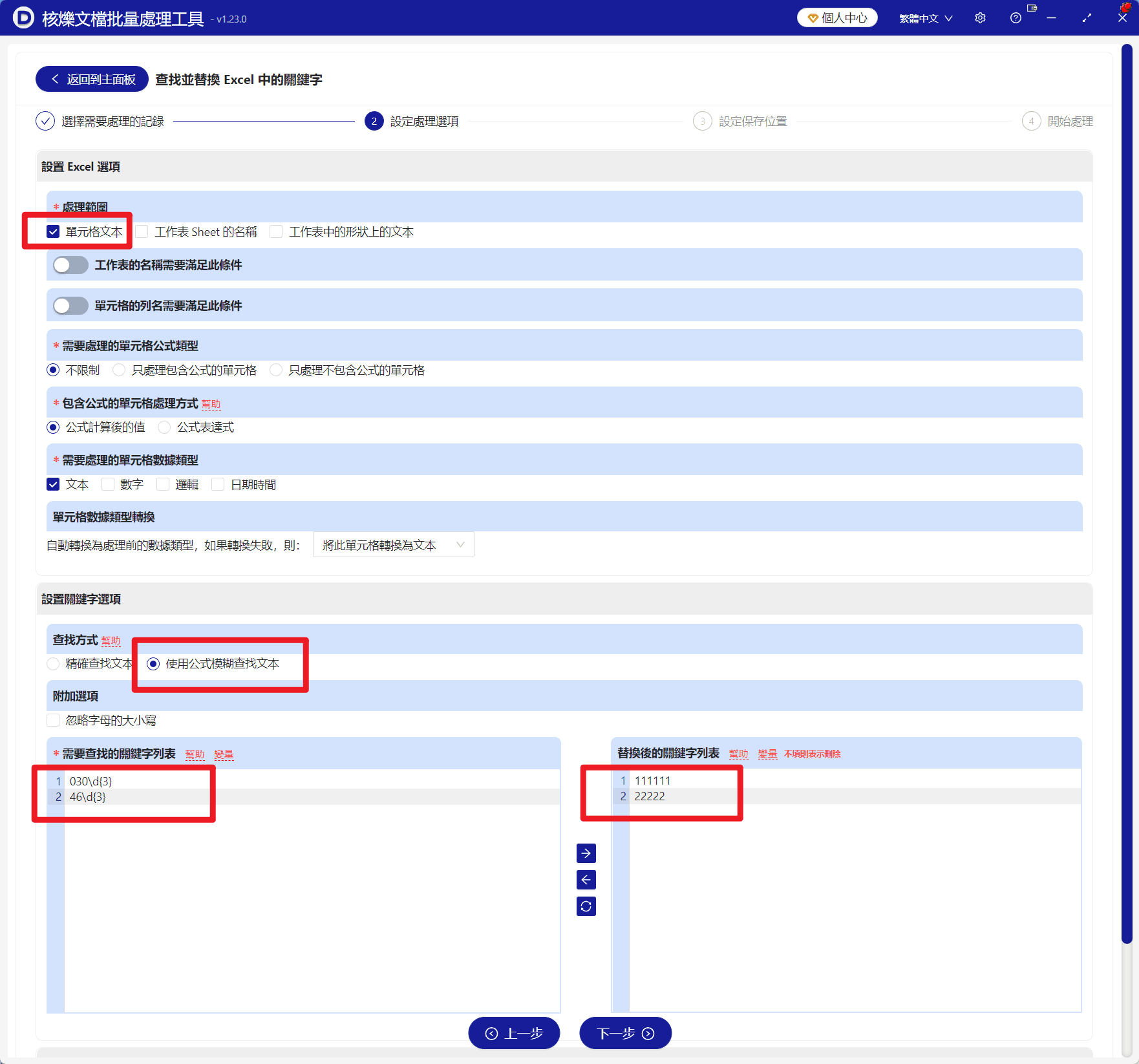
Task: Toggle the 文本 data type checkbox
Action: pyautogui.click(x=53, y=484)
